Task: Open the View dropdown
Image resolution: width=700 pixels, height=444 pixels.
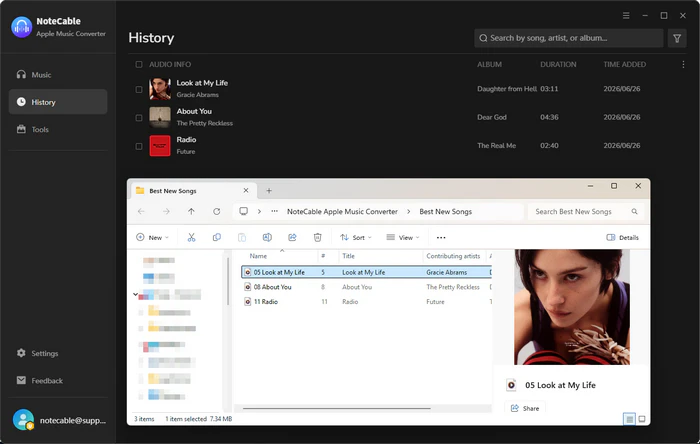Action: point(403,237)
